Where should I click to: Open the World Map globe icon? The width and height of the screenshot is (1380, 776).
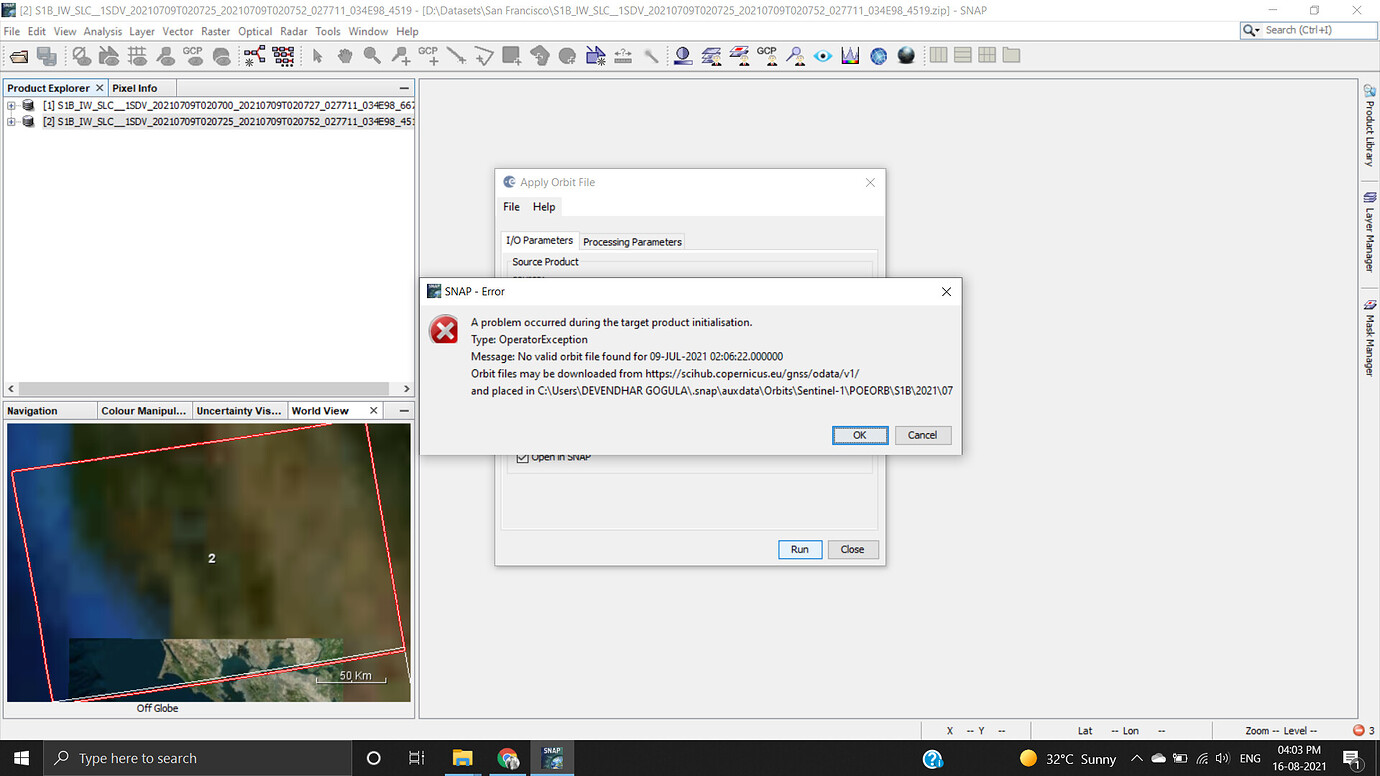[878, 55]
